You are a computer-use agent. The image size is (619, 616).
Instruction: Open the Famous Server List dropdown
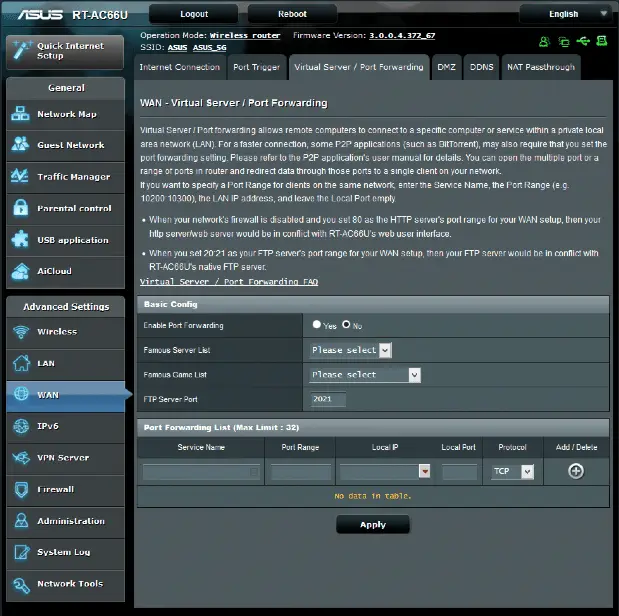click(x=351, y=350)
